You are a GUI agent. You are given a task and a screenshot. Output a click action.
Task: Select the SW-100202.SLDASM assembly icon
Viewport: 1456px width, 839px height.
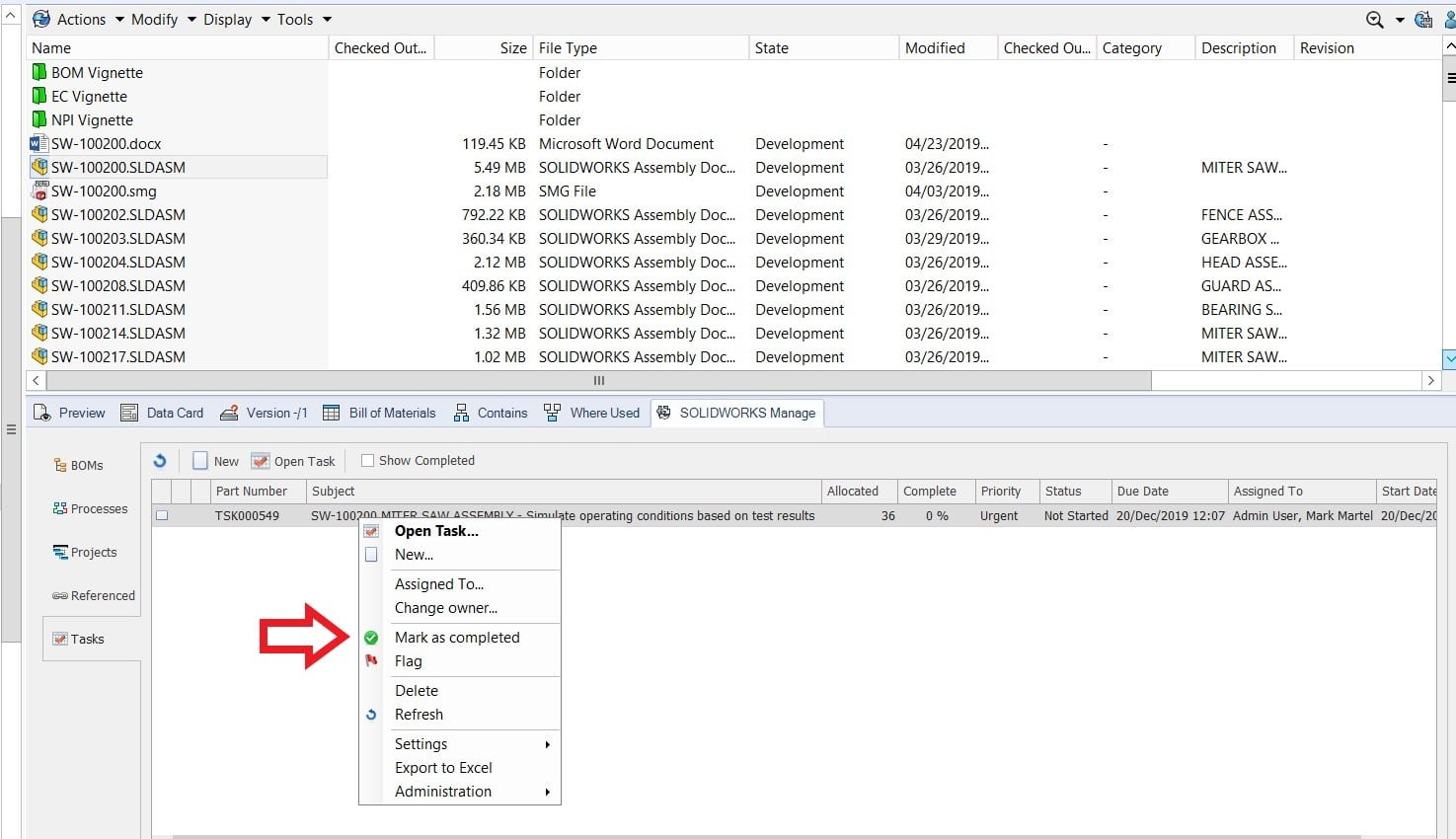coord(39,214)
